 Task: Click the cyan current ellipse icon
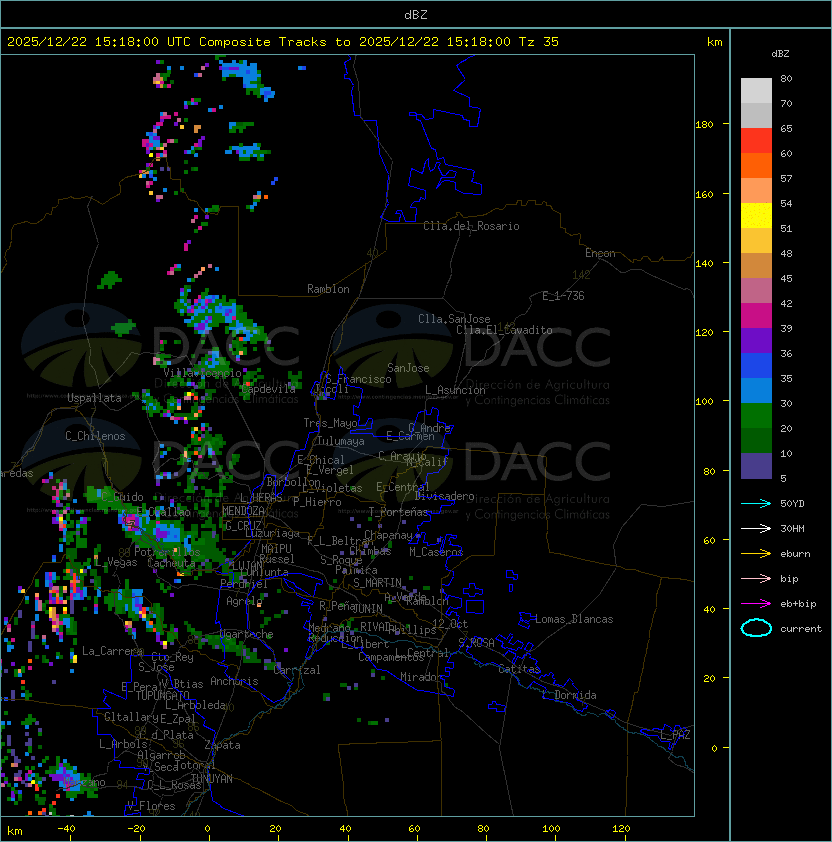(x=756, y=628)
